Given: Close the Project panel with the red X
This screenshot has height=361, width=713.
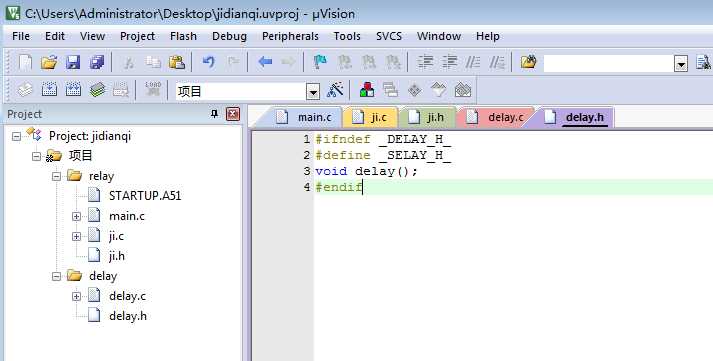Looking at the screenshot, I should tap(233, 114).
